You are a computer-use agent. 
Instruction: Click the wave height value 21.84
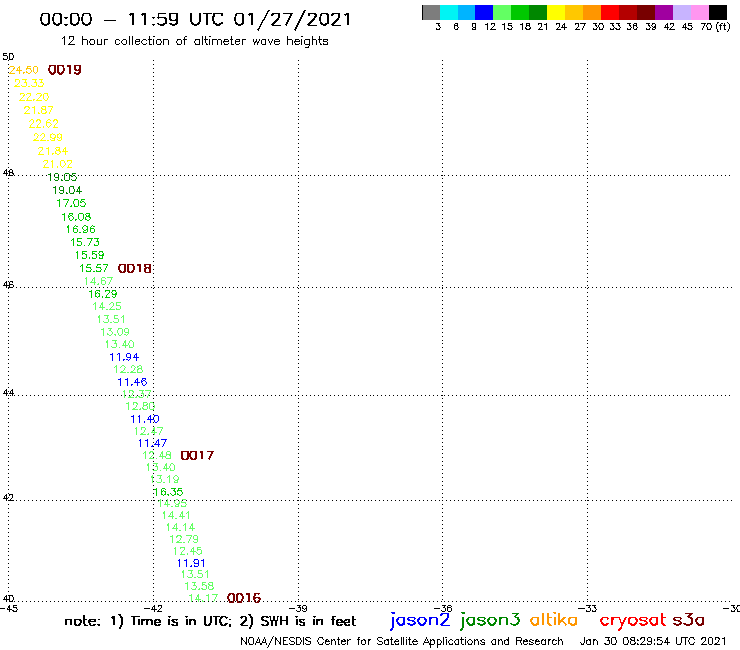pos(53,152)
